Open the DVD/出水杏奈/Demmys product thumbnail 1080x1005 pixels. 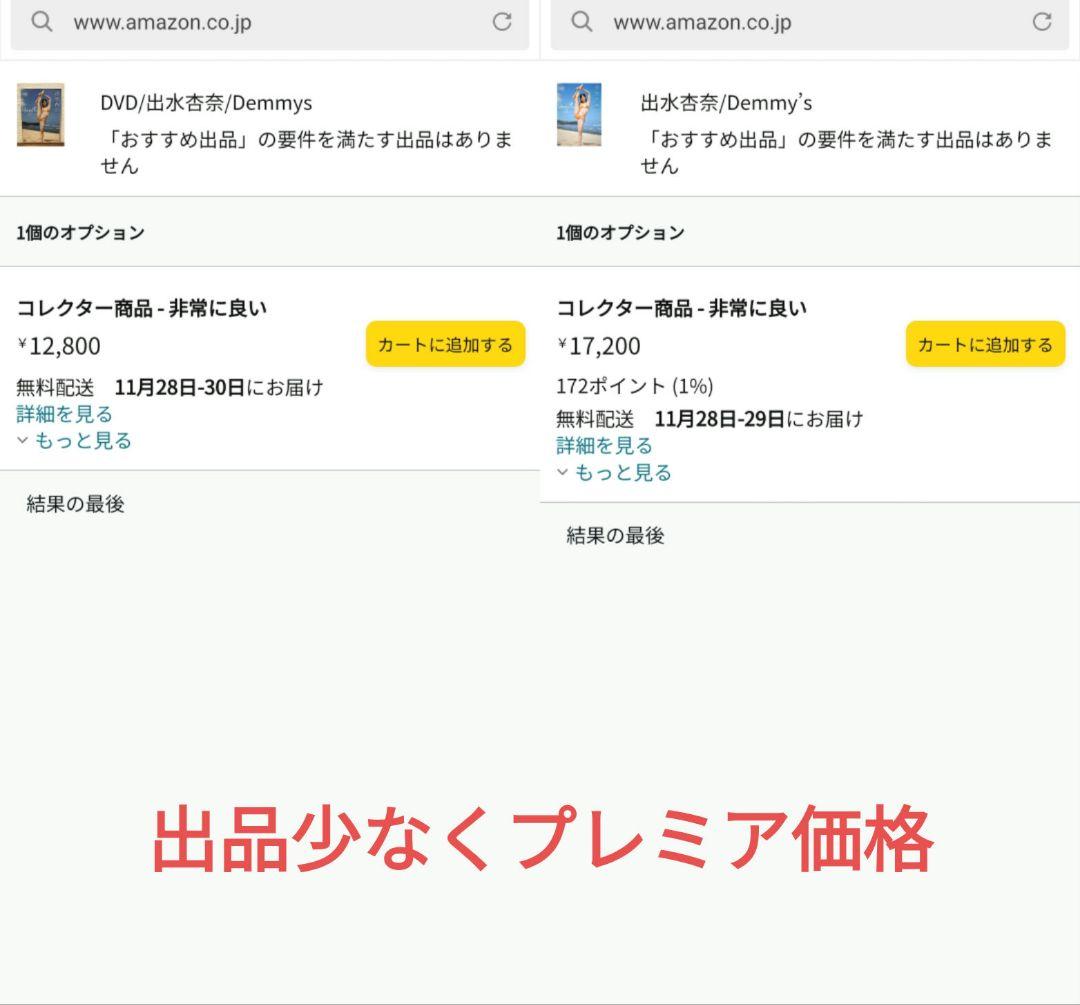(41, 114)
